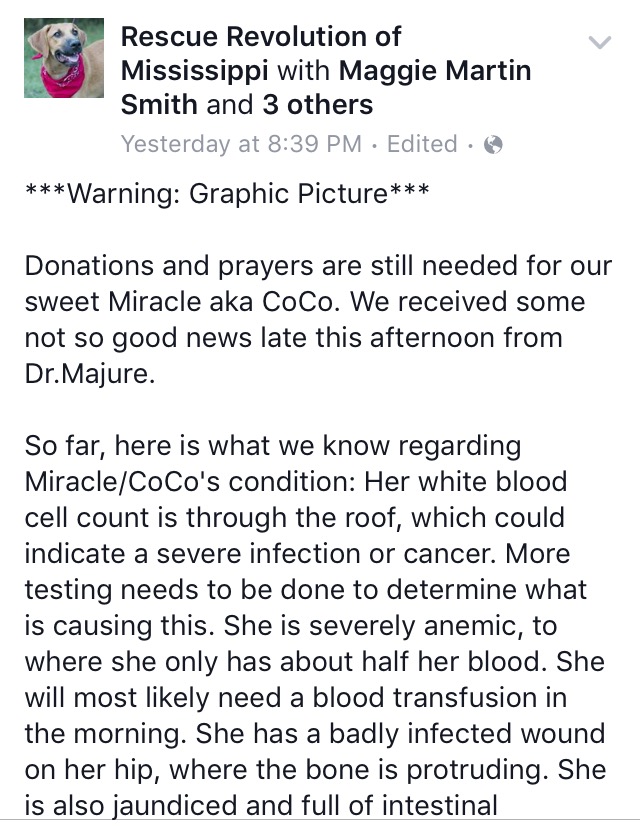Click the globe public audience icon

tap(492, 144)
